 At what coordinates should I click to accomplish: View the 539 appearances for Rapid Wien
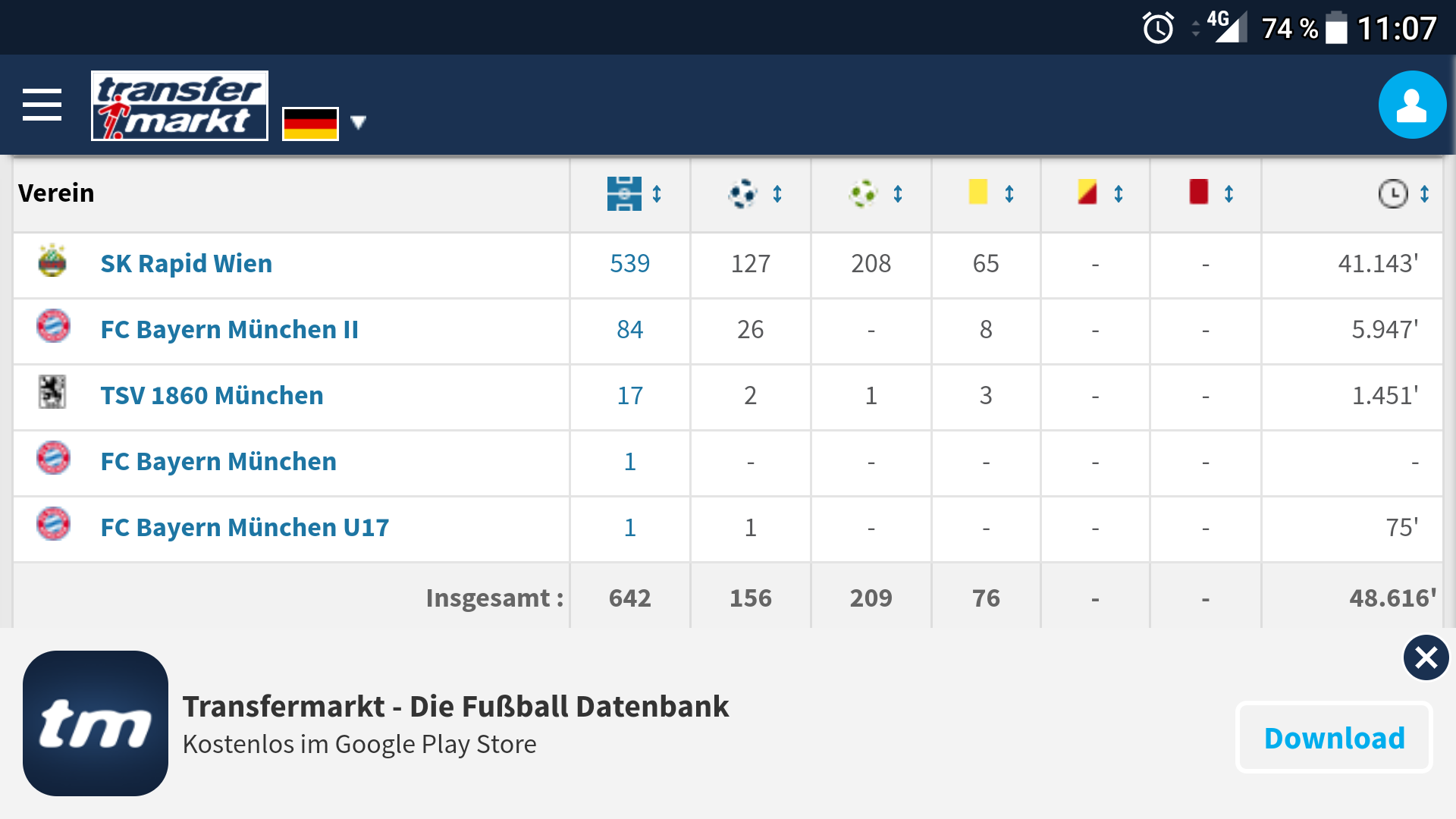click(x=629, y=264)
